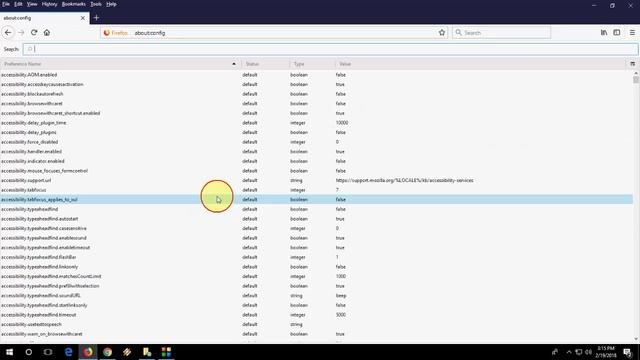Open the Library icon in toolbar
Screen dimensions: 640x360
point(604,33)
